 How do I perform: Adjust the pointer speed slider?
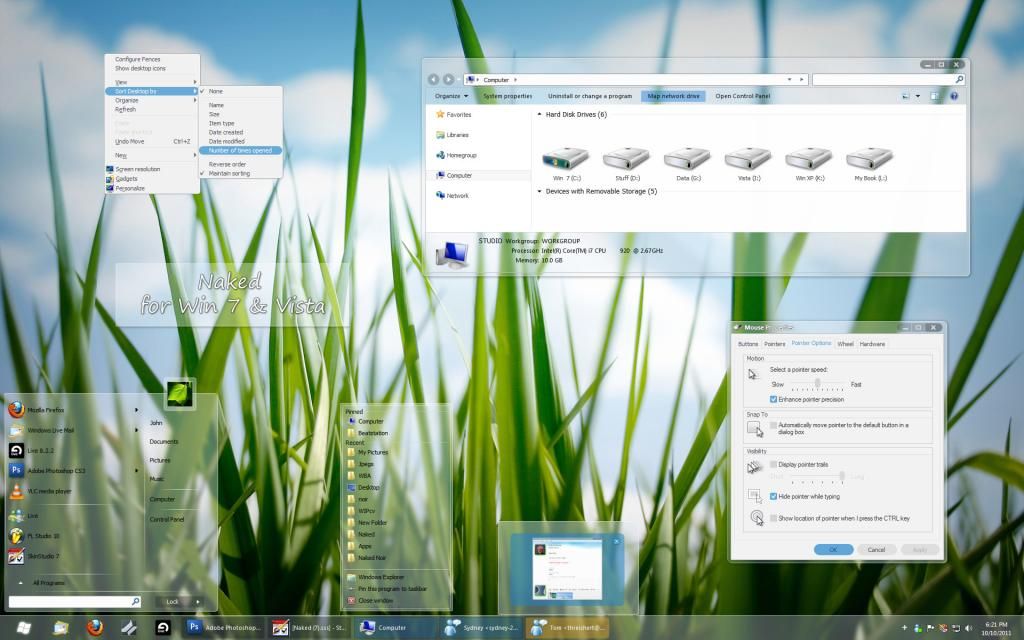[x=817, y=384]
